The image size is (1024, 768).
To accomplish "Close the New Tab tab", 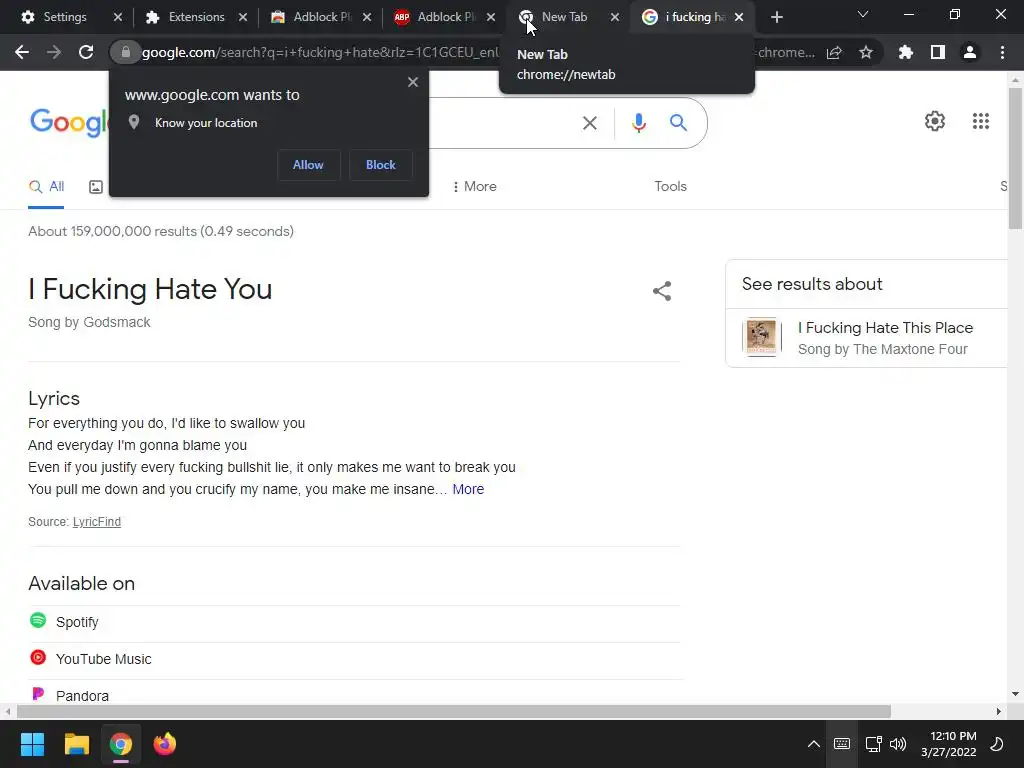I will [615, 17].
